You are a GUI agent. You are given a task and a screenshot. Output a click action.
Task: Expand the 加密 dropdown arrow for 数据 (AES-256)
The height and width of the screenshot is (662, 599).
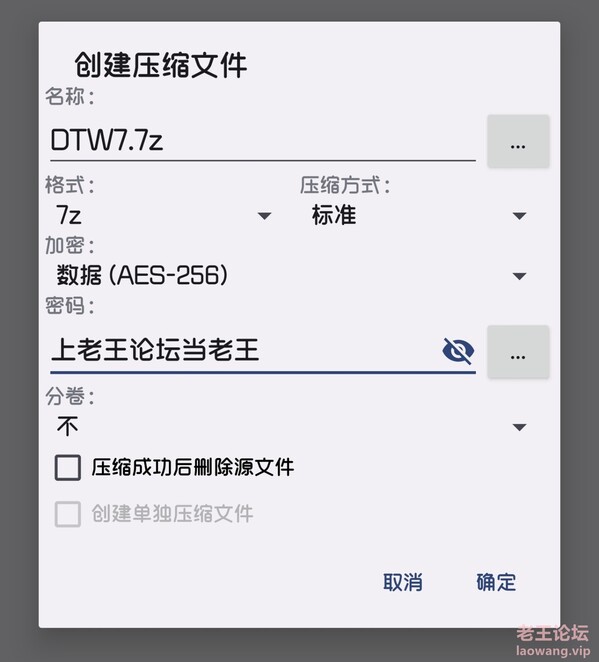519,277
